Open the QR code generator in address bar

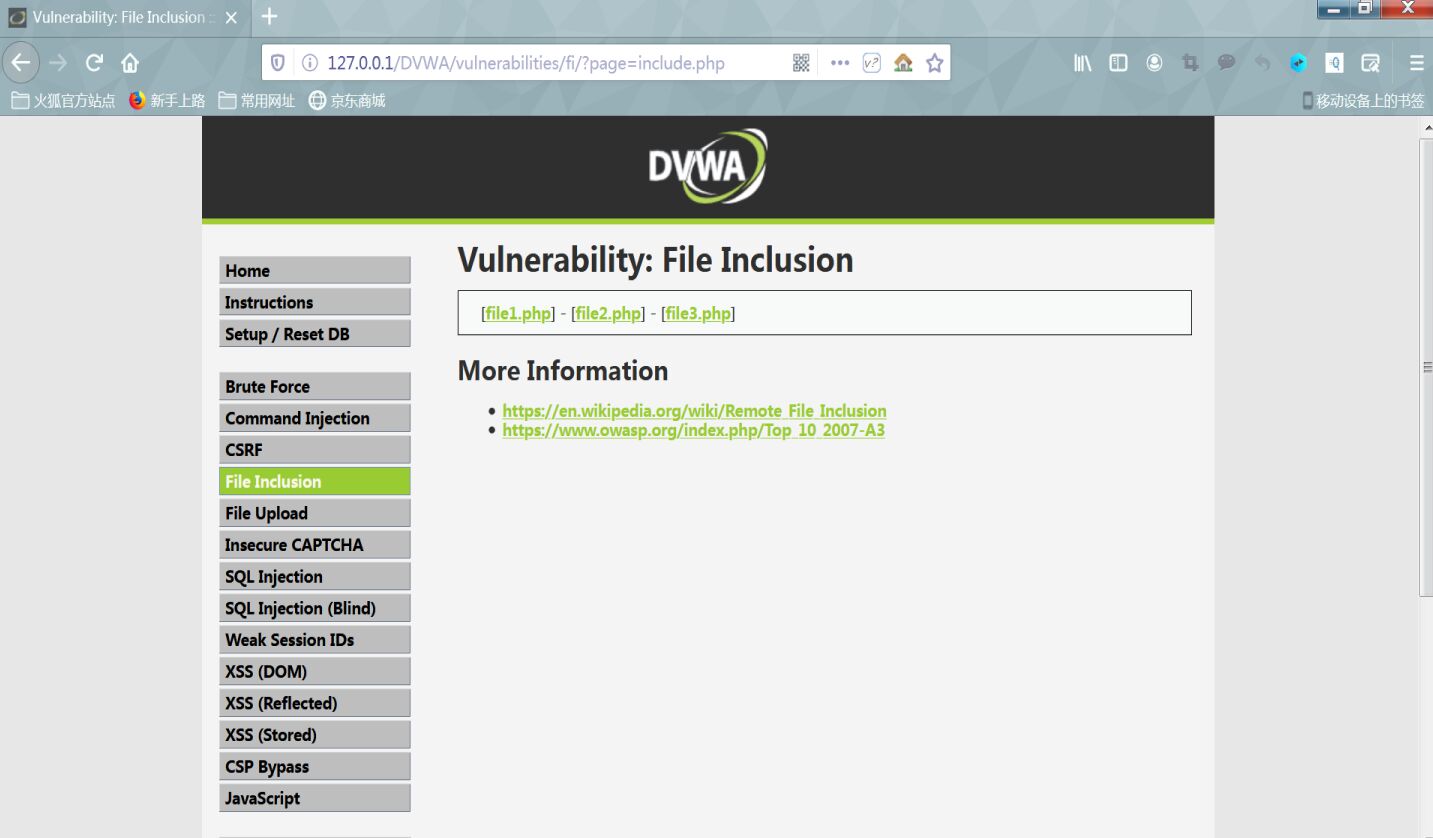pyautogui.click(x=800, y=62)
